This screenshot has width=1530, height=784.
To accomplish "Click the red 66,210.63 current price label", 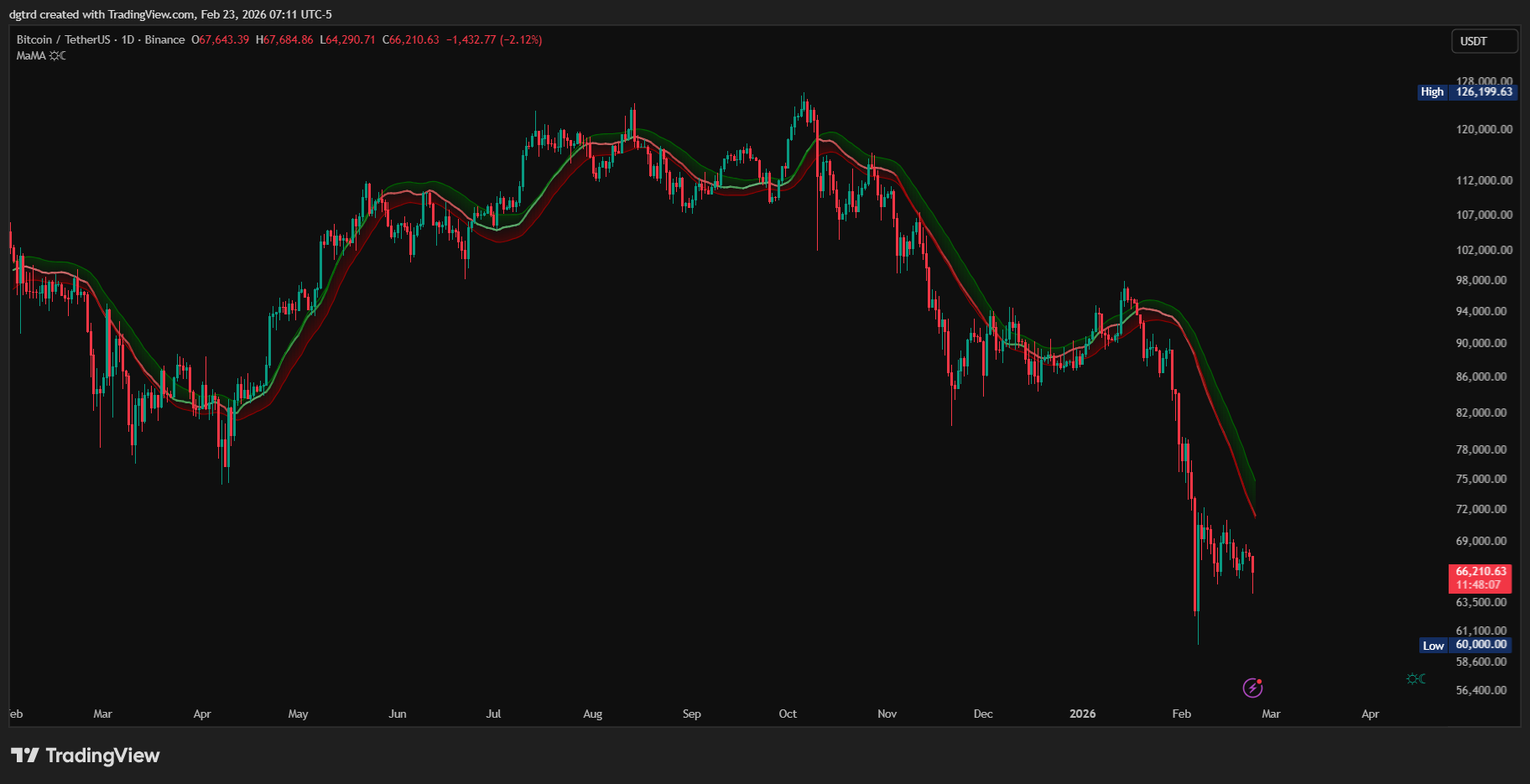I will 1481,571.
